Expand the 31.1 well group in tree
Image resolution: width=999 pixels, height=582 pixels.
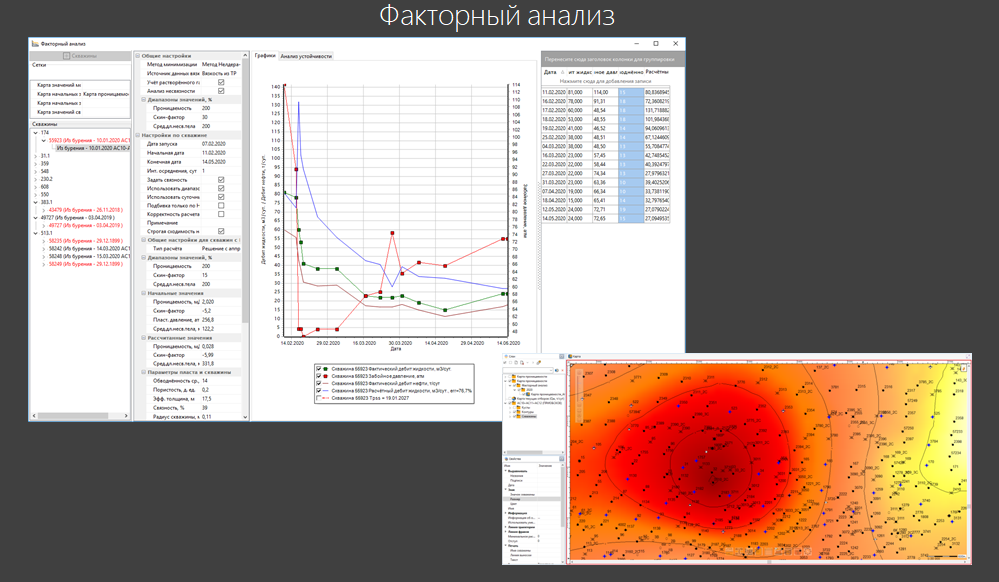point(36,156)
